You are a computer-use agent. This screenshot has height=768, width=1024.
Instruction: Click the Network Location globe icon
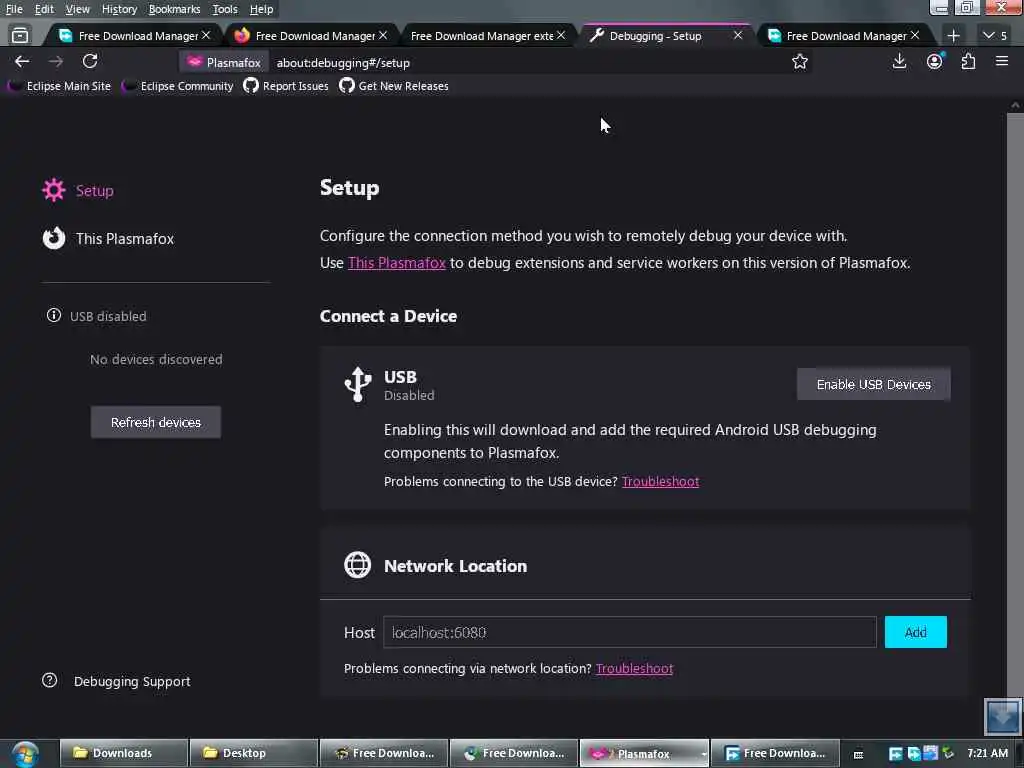point(357,565)
